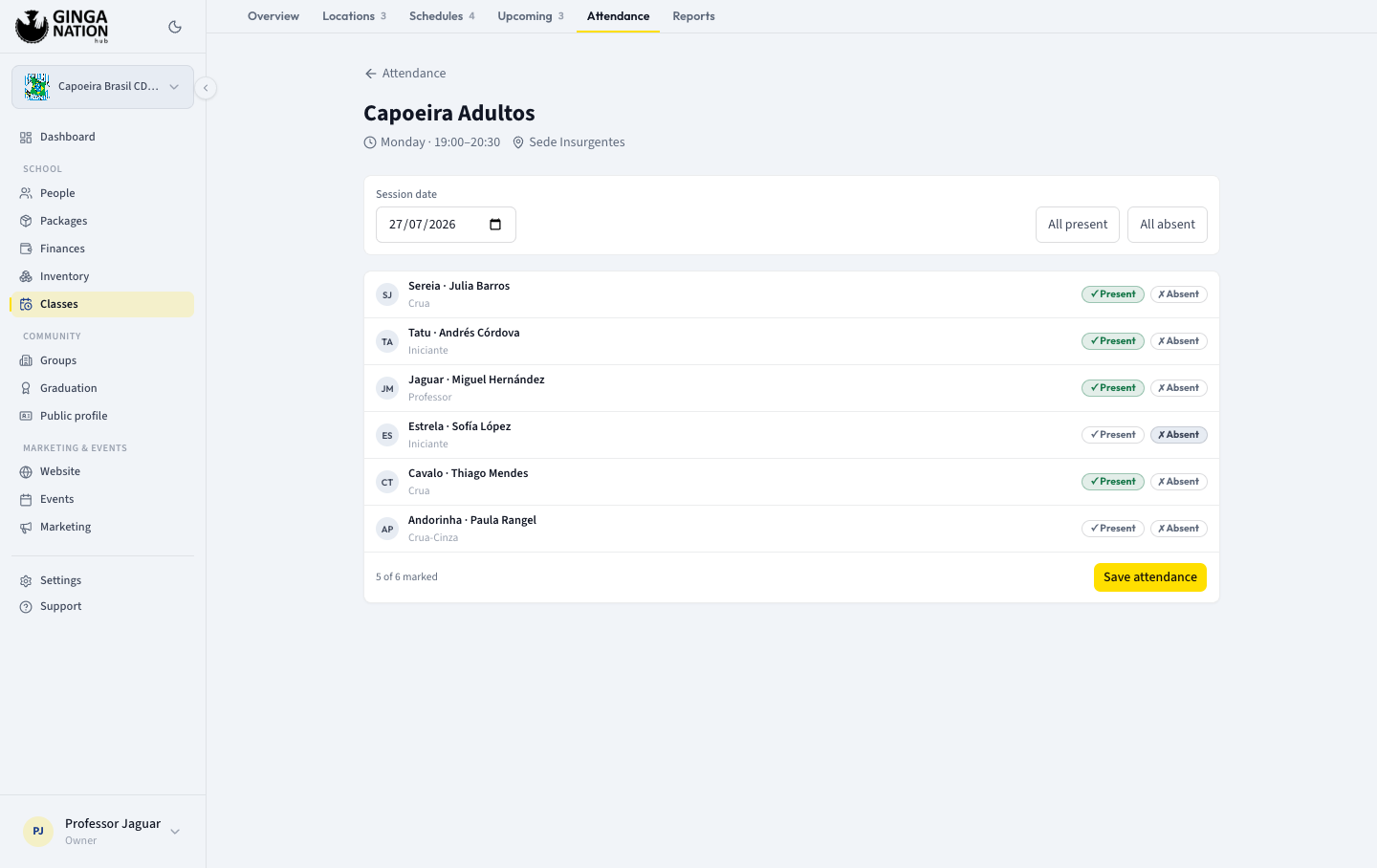Switch to Reports tab
Image resolution: width=1377 pixels, height=868 pixels.
click(693, 16)
